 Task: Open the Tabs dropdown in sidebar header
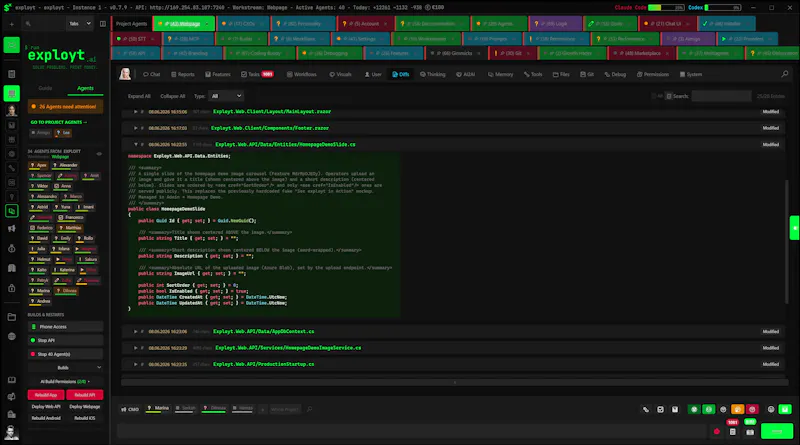[x=80, y=23]
